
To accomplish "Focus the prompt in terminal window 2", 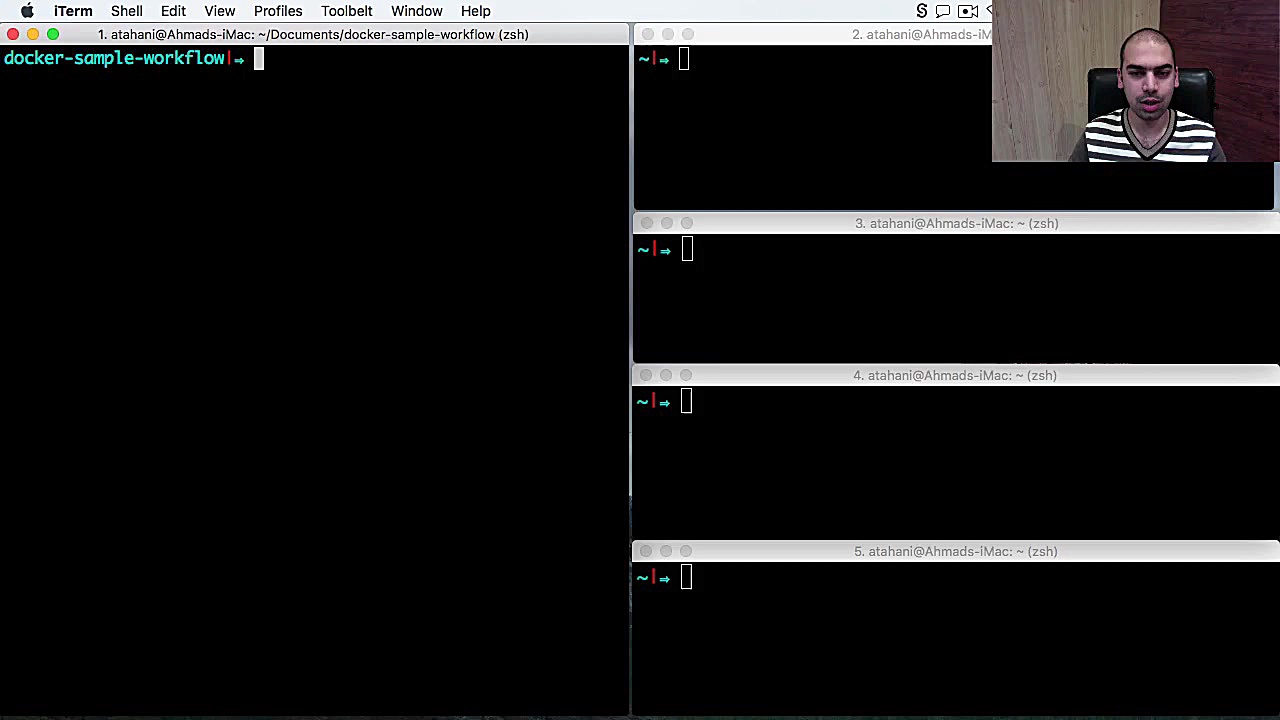I will pos(684,60).
